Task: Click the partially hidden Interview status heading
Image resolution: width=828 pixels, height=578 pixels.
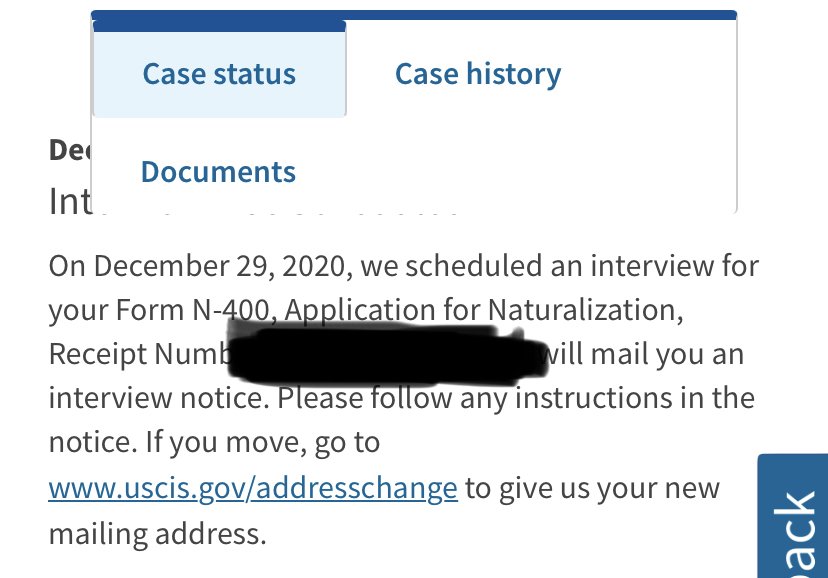Action: [x=69, y=203]
